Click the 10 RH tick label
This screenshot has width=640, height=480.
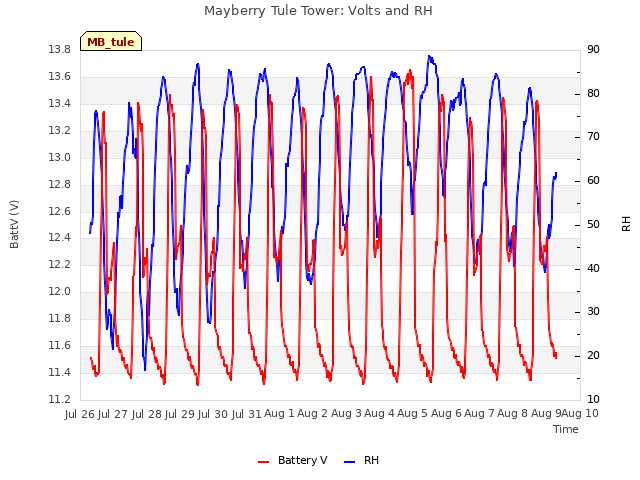pos(593,400)
